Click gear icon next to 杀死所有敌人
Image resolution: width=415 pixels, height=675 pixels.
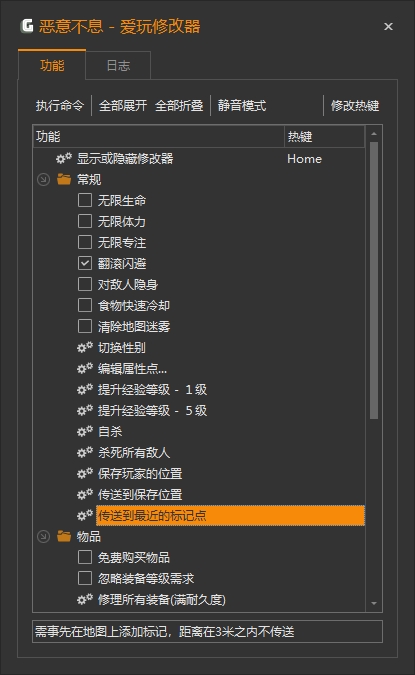click(85, 452)
